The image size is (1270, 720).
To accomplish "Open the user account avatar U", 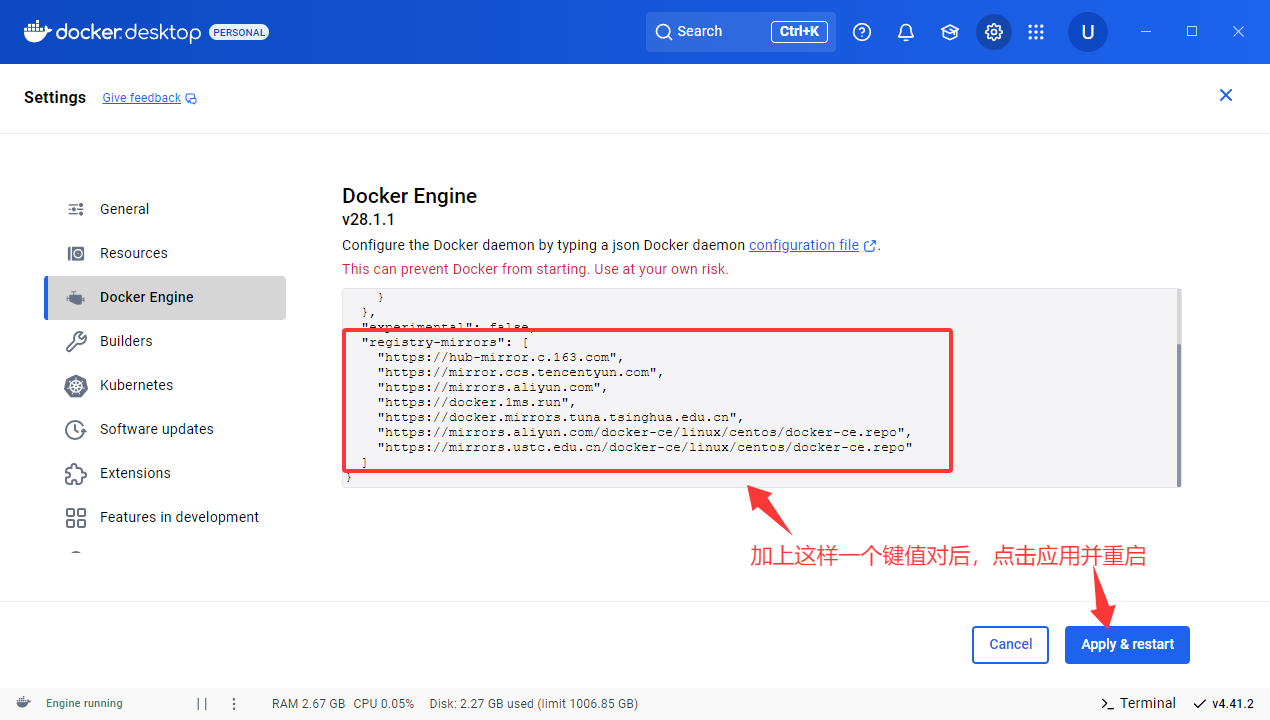I will click(x=1088, y=32).
